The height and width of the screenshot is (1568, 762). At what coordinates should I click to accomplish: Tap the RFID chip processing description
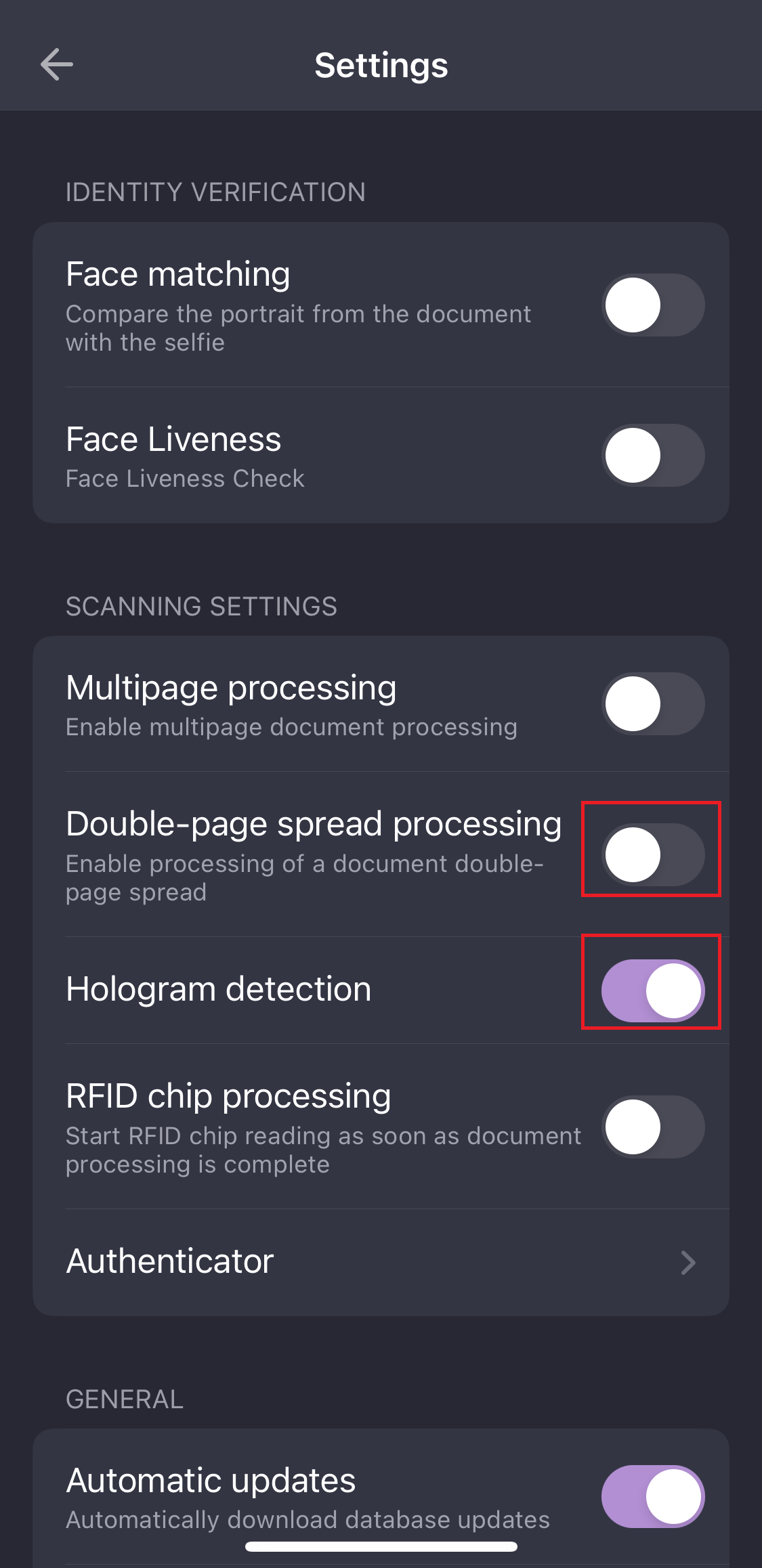pyautogui.click(x=323, y=1150)
